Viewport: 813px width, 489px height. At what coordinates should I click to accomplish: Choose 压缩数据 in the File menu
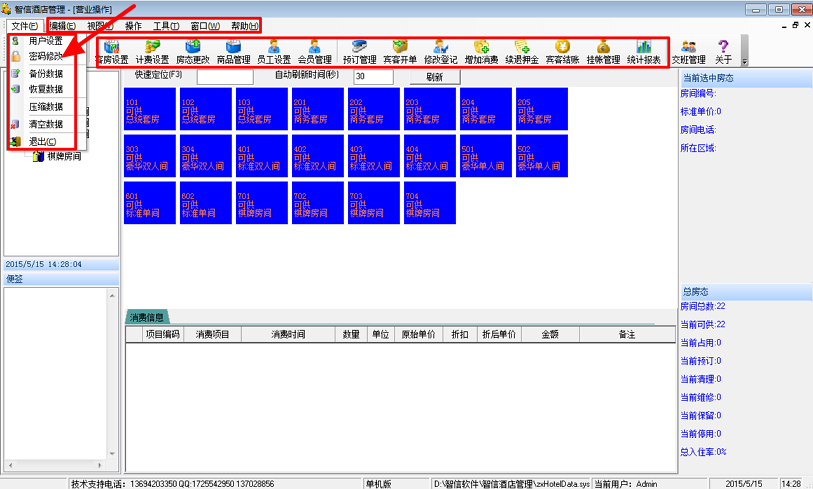tap(46, 107)
